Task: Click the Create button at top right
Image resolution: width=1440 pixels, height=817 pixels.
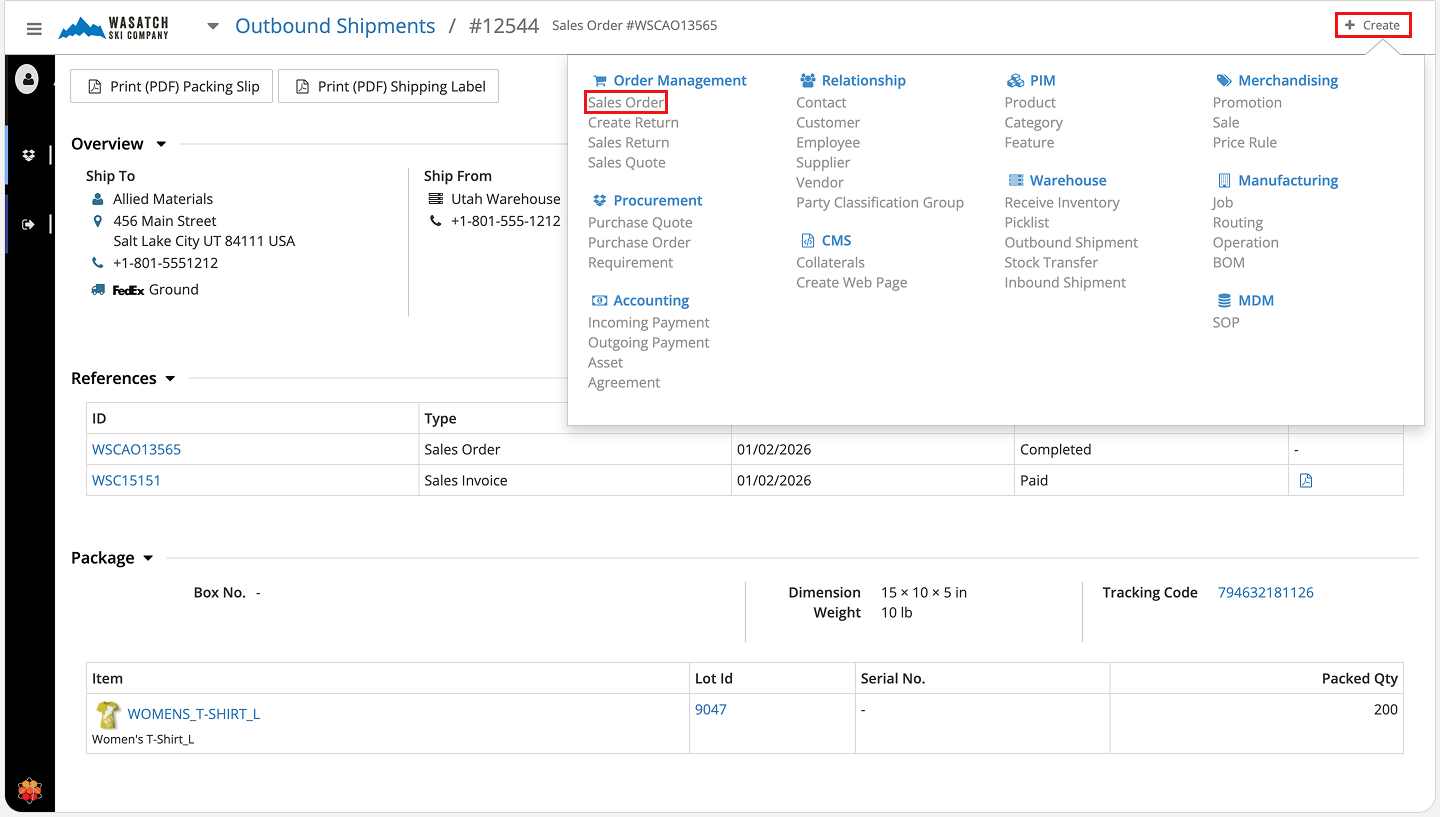Action: tap(1372, 26)
